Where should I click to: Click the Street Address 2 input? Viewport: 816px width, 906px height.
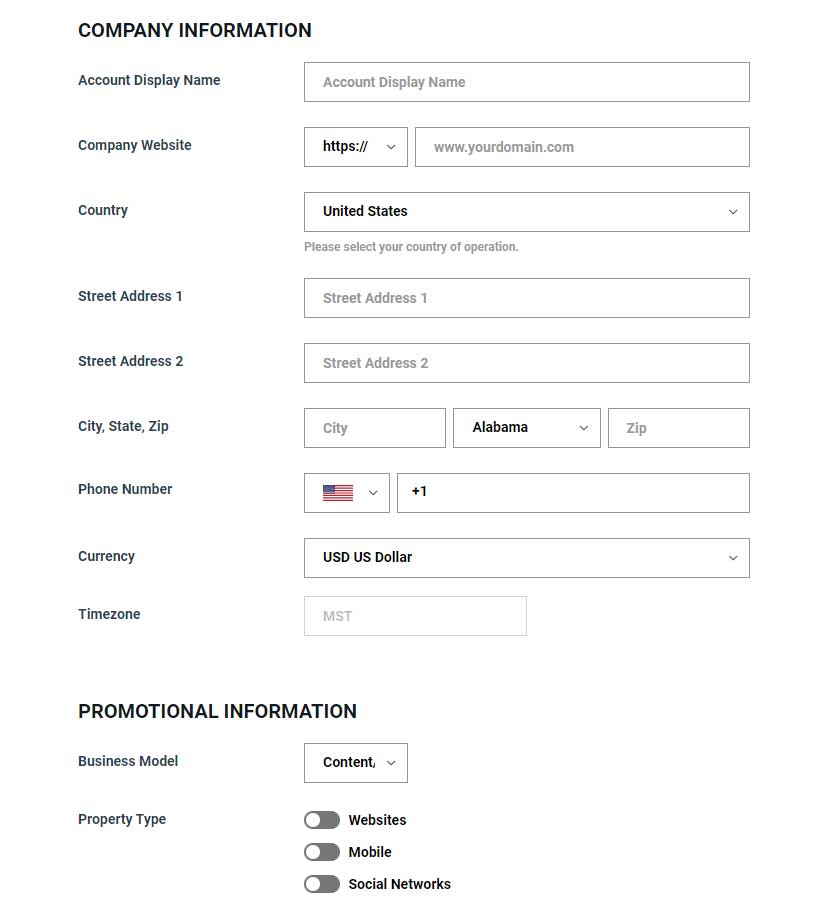pos(527,363)
